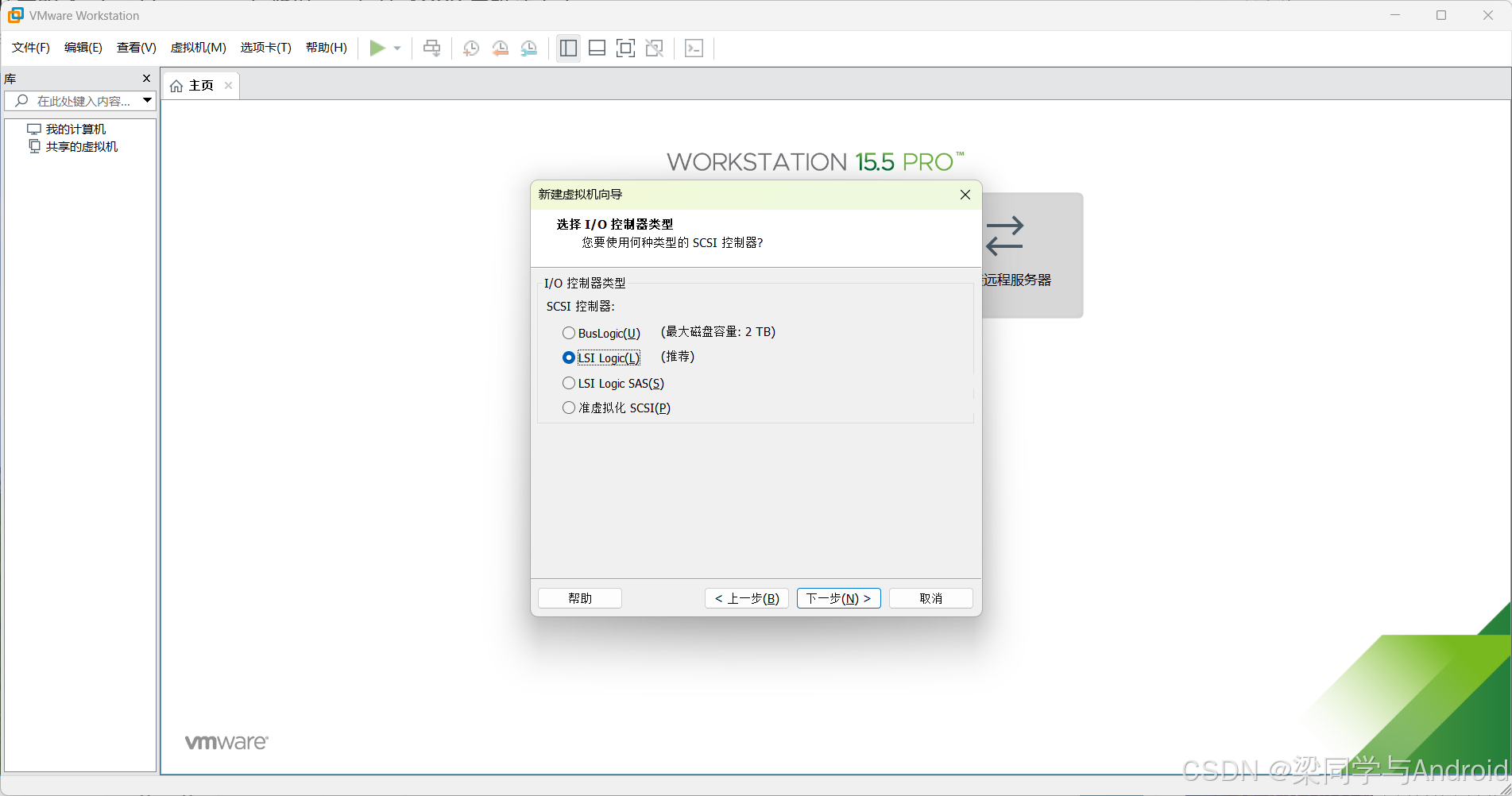
Task: Click the library search magnifier icon
Action: [21, 101]
